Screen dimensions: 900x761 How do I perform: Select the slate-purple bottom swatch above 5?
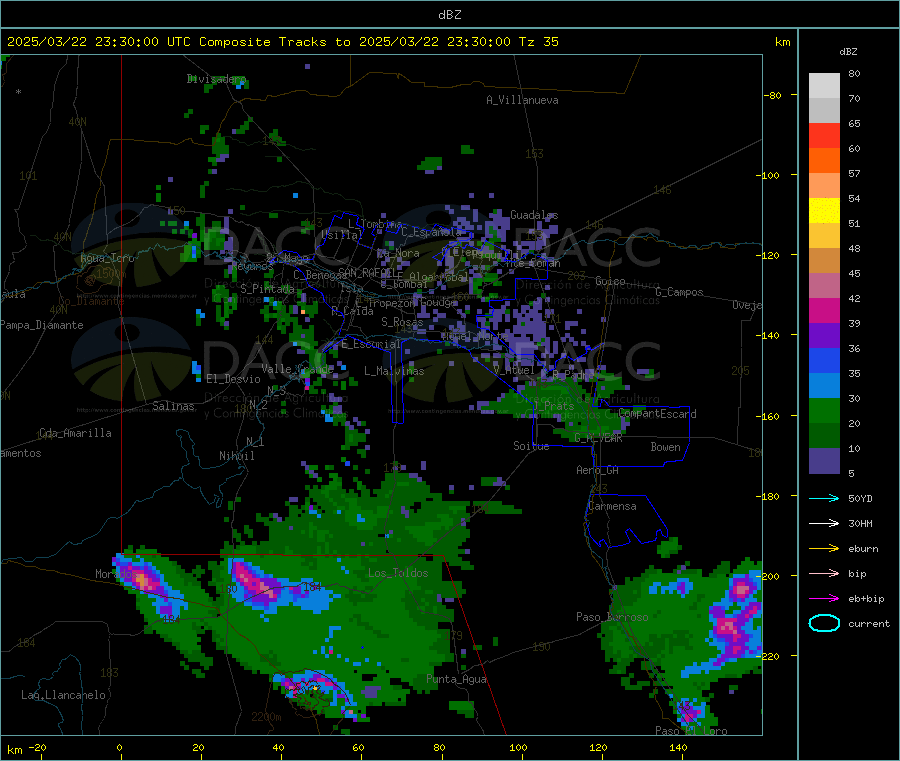[824, 461]
